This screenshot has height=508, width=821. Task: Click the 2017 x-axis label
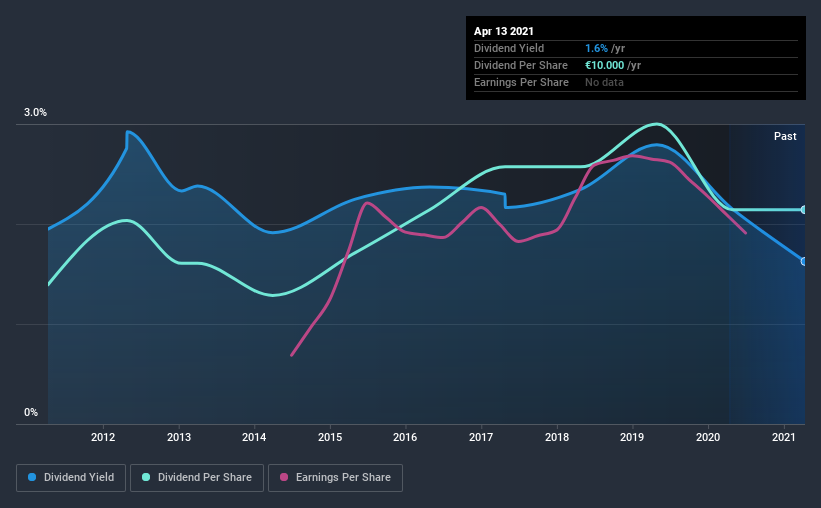pos(481,437)
